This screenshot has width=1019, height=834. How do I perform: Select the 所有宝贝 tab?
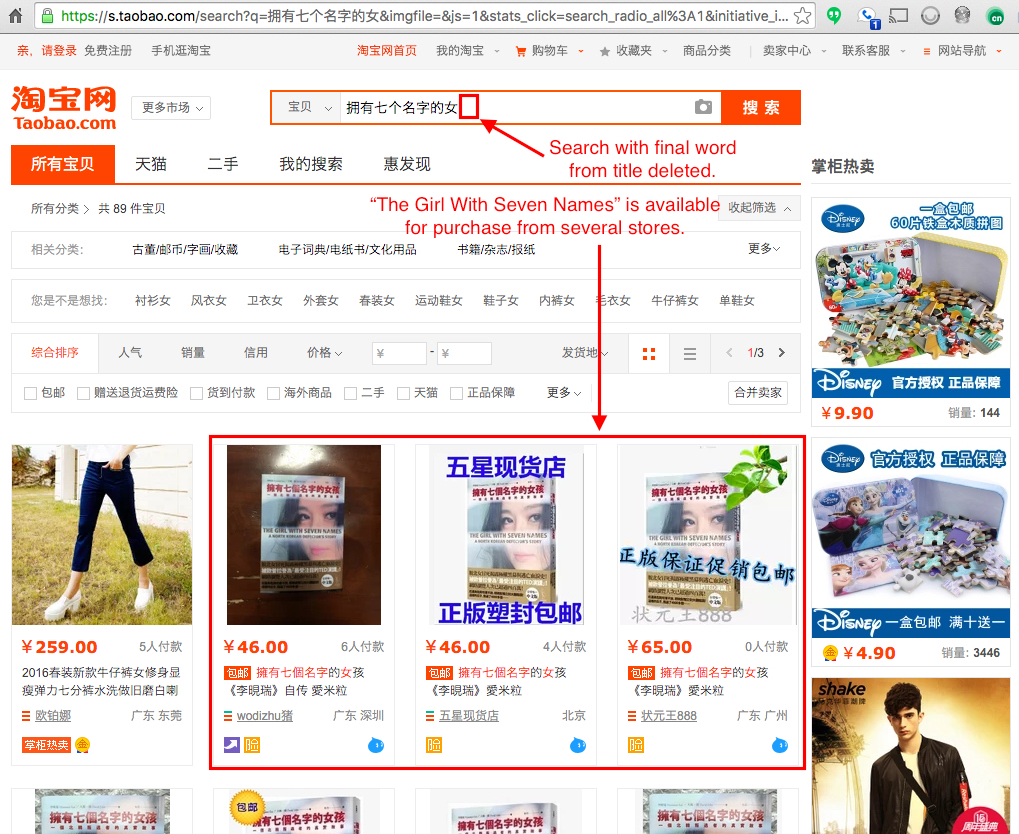[x=63, y=164]
